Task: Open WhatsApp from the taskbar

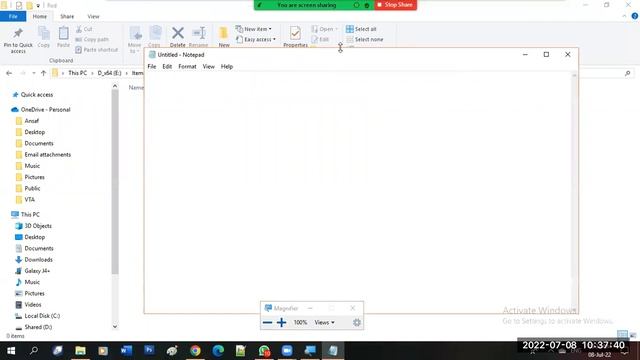Action: 264,350
